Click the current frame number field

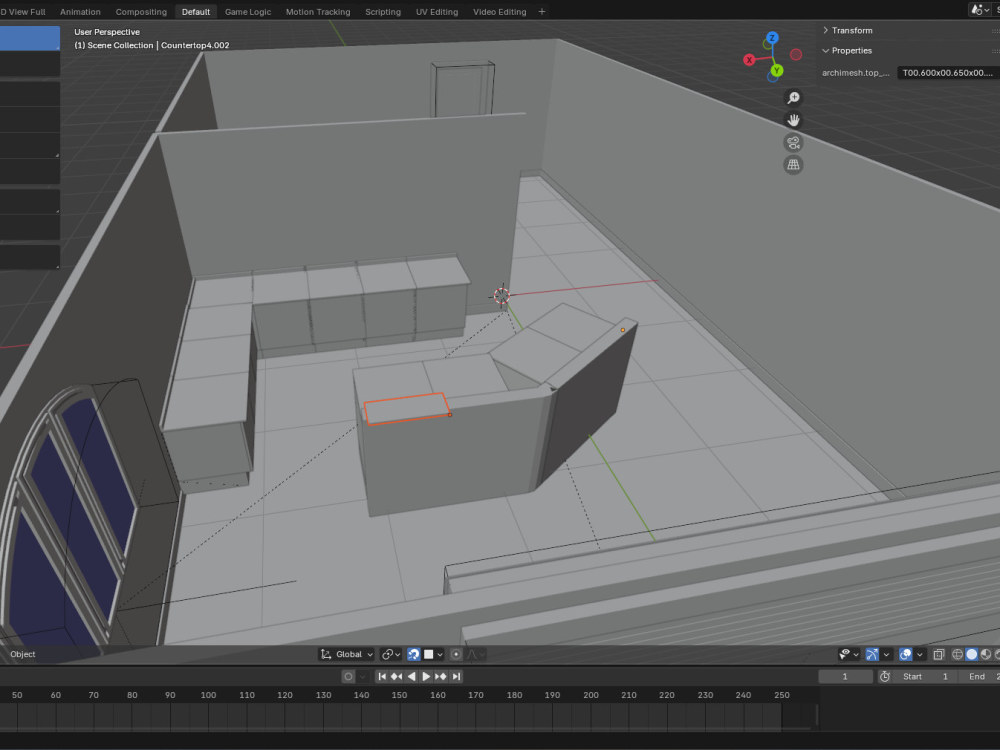click(845, 677)
